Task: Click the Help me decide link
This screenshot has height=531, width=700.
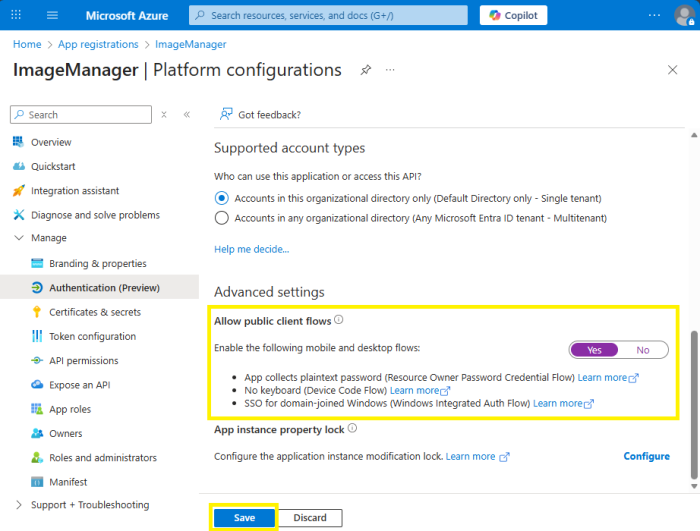Action: tap(251, 249)
